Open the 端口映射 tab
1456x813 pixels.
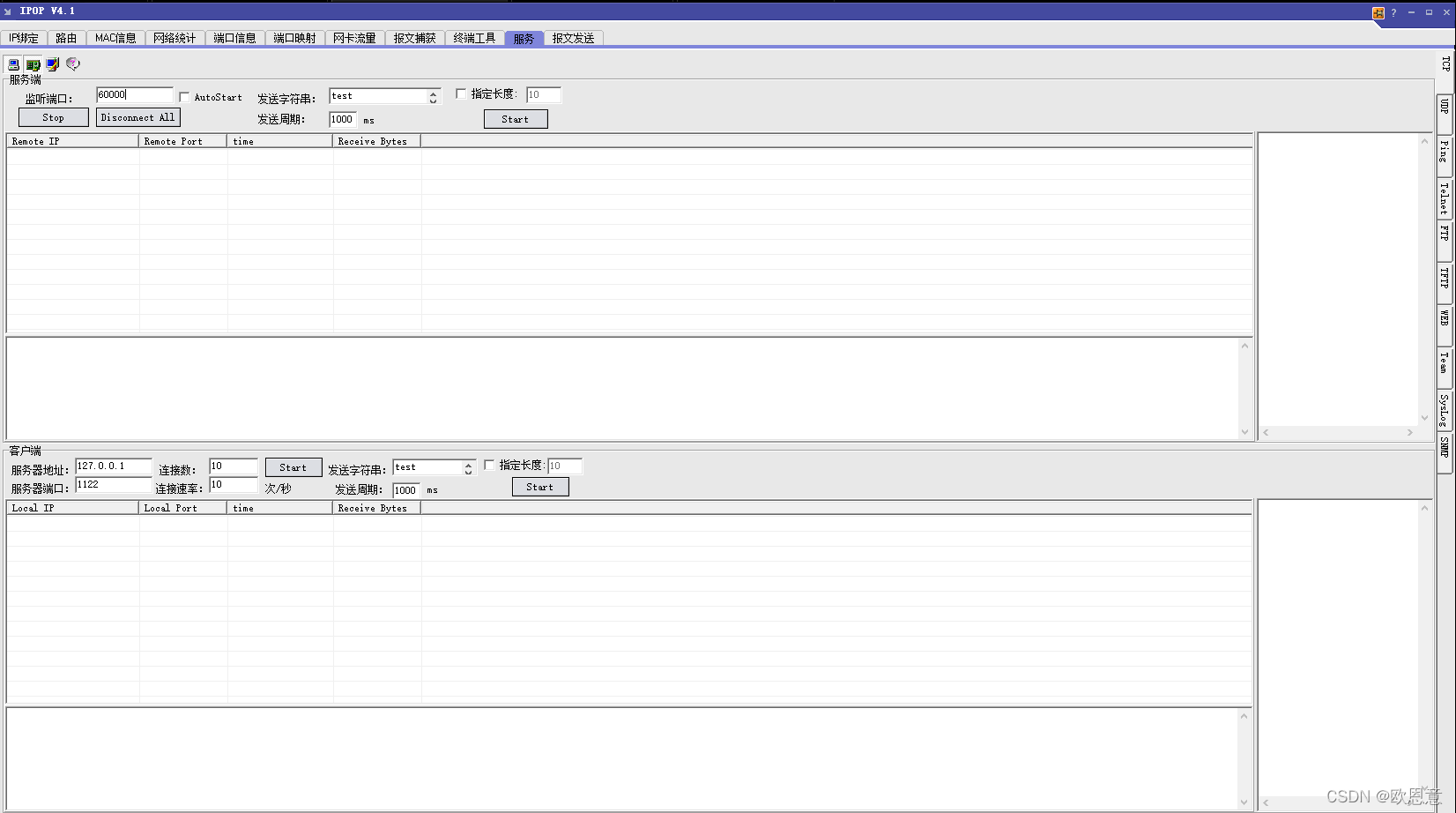294,38
